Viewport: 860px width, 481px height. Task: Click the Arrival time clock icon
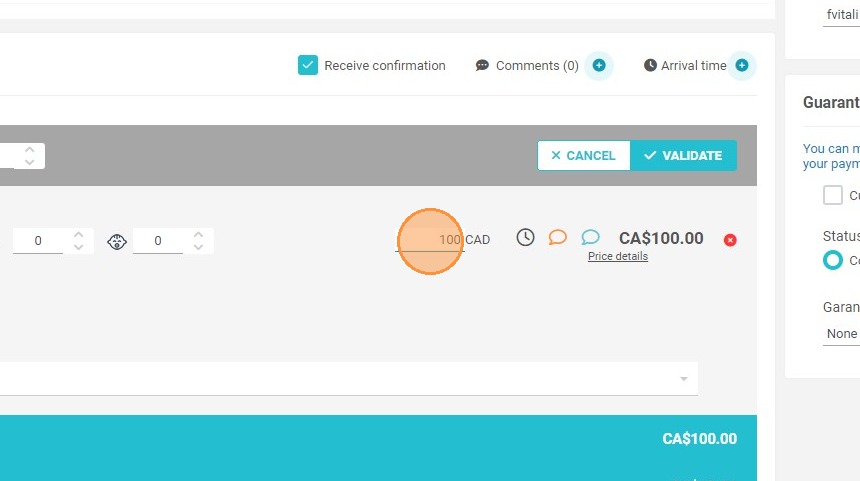(x=650, y=65)
